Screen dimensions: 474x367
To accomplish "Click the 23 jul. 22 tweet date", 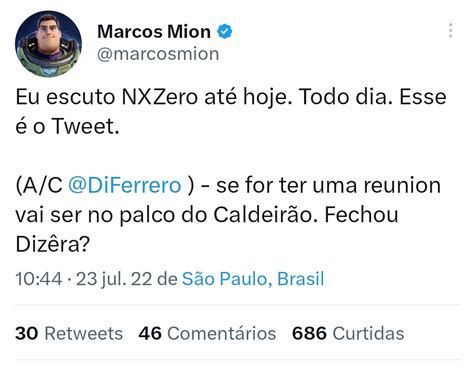I will click(114, 279).
